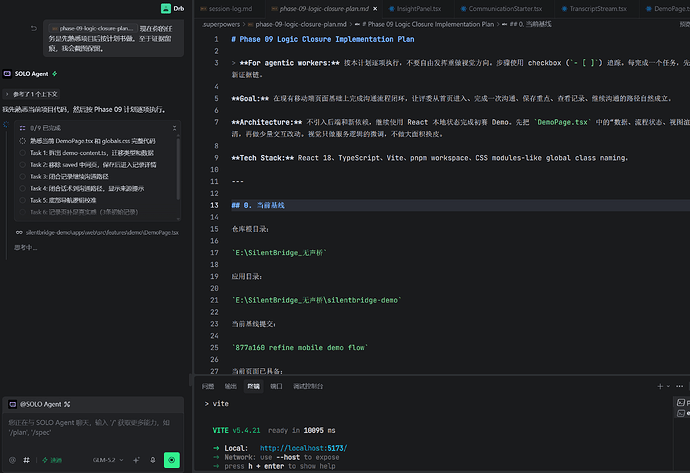Collapse the 0/9 task list panel

pos(174,128)
